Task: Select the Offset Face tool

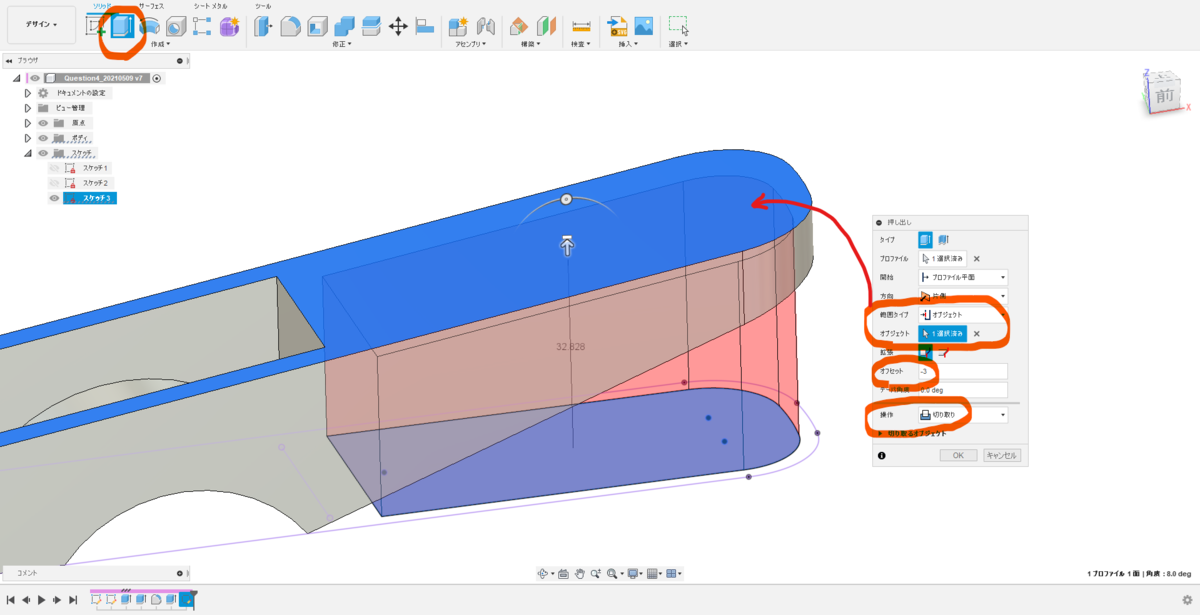Action: [371, 27]
